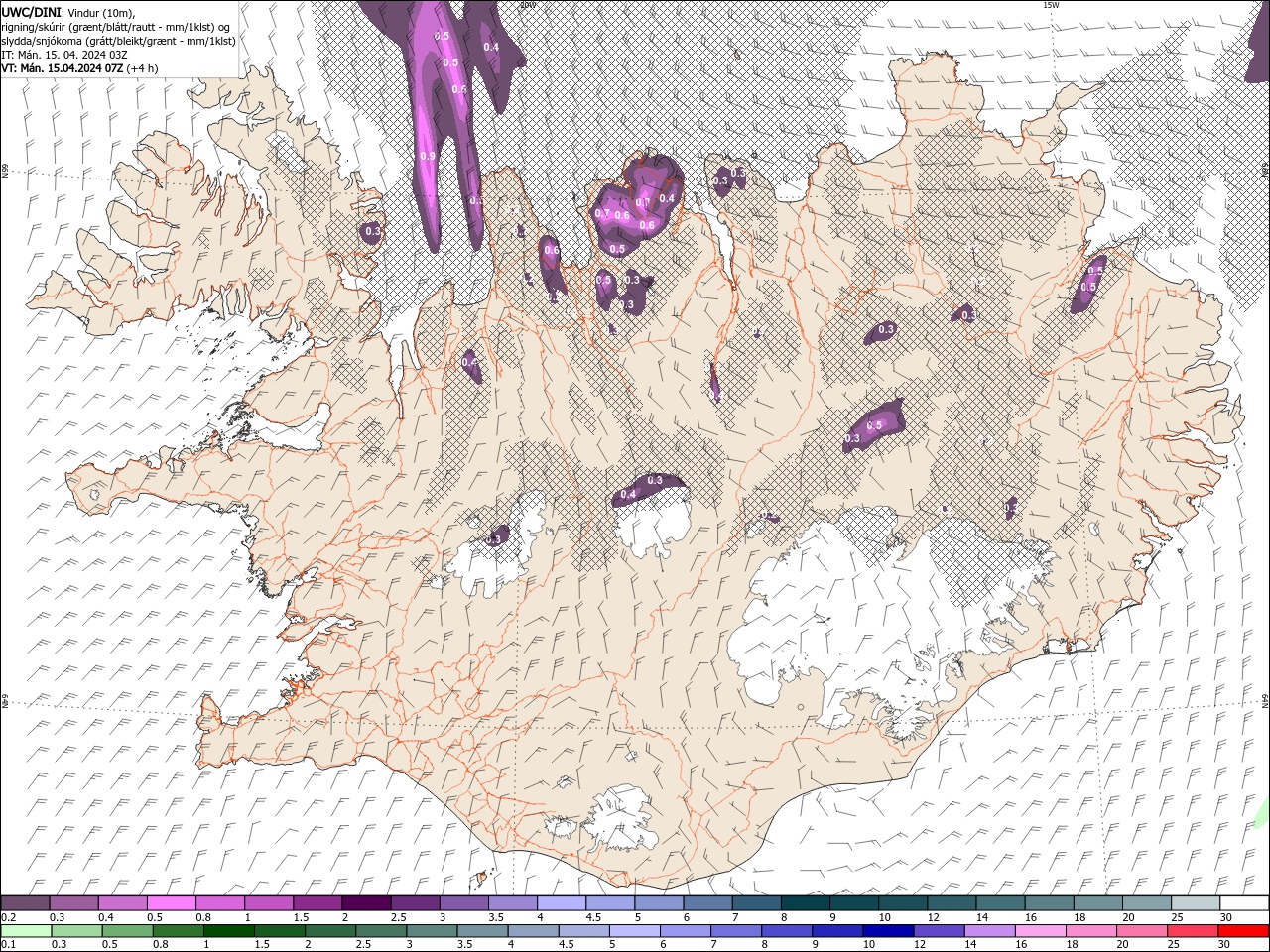The image size is (1270, 952).
Task: Pick the grey-purple 0.2 swatch starting the snow legend
Action: point(25,903)
